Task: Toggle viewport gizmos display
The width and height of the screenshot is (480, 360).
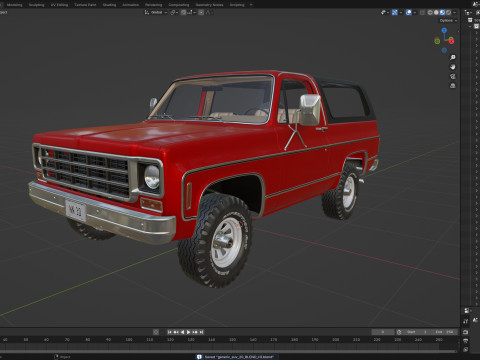Action: coord(395,12)
